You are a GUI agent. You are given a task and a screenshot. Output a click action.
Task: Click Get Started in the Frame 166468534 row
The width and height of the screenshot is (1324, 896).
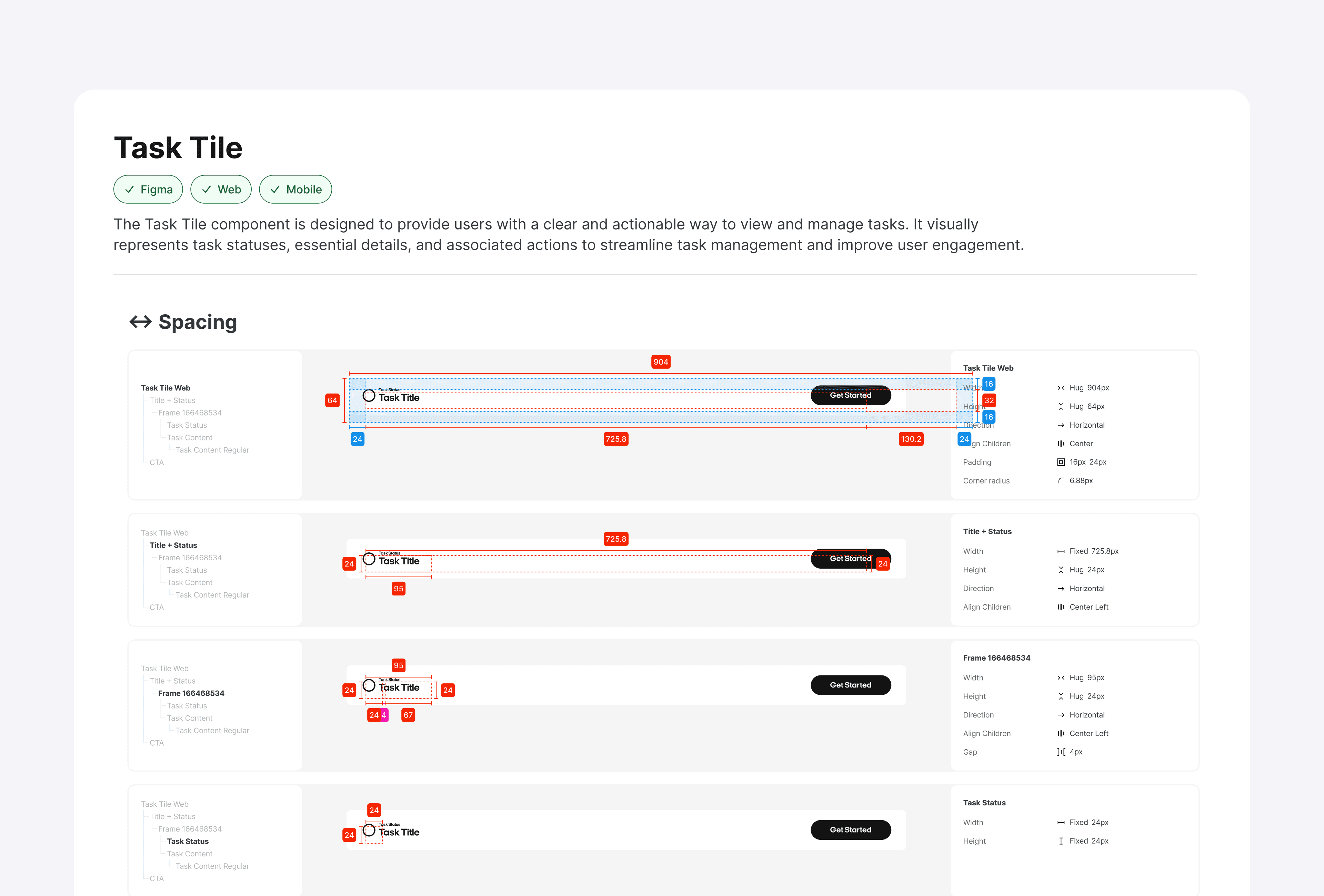click(x=851, y=685)
